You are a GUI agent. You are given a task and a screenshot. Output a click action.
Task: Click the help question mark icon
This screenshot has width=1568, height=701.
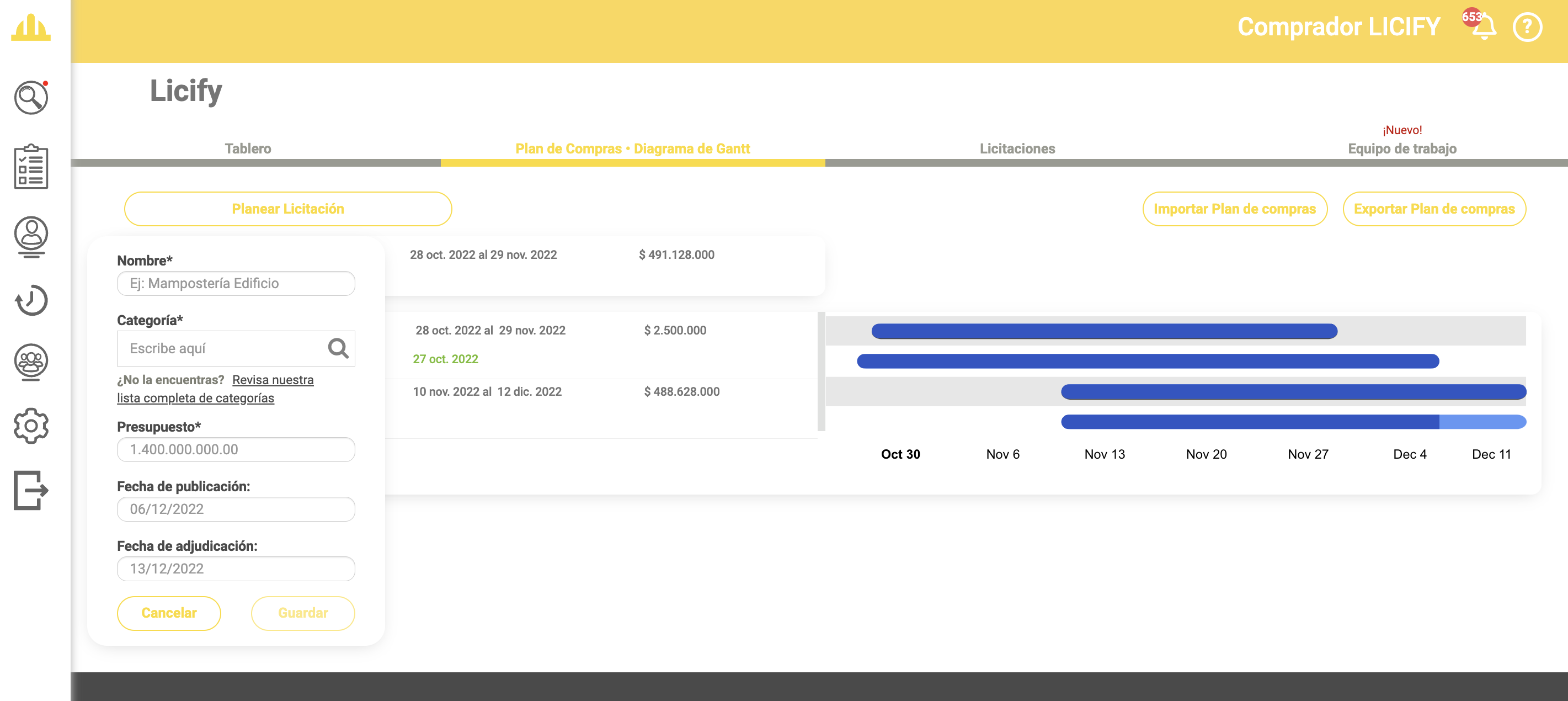click(1527, 28)
